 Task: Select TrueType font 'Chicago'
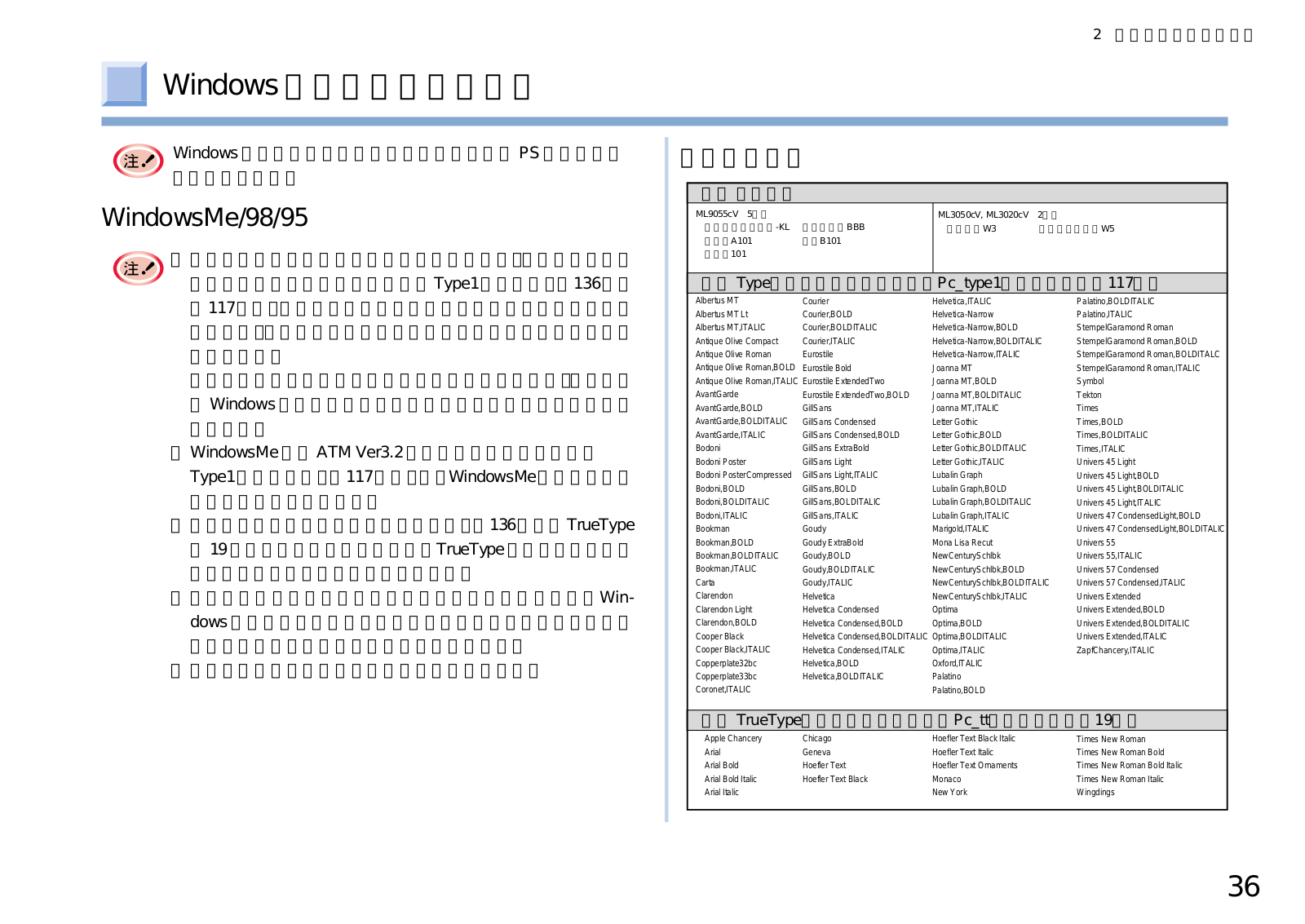817,739
